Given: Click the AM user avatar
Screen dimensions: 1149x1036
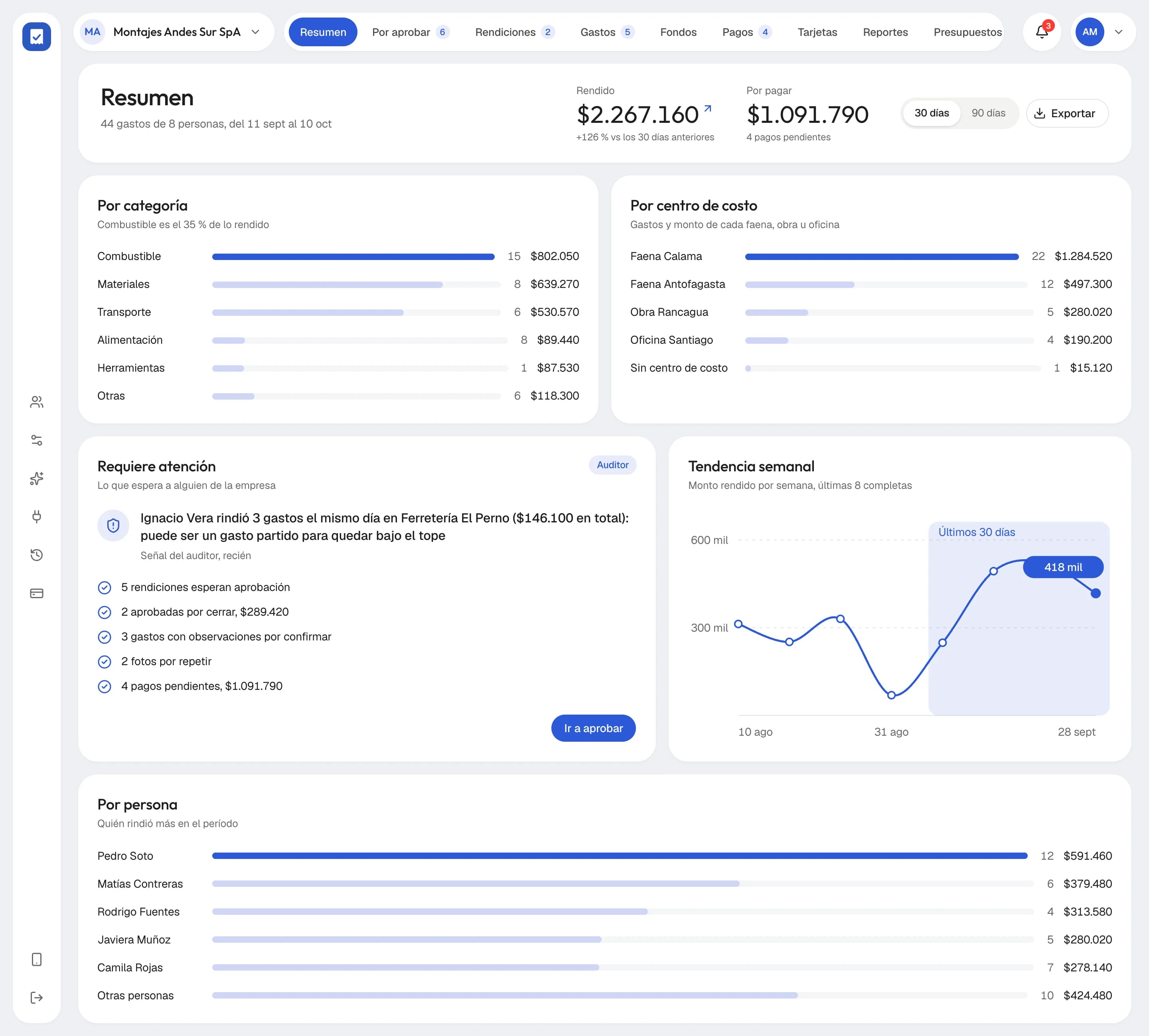Looking at the screenshot, I should [1090, 32].
